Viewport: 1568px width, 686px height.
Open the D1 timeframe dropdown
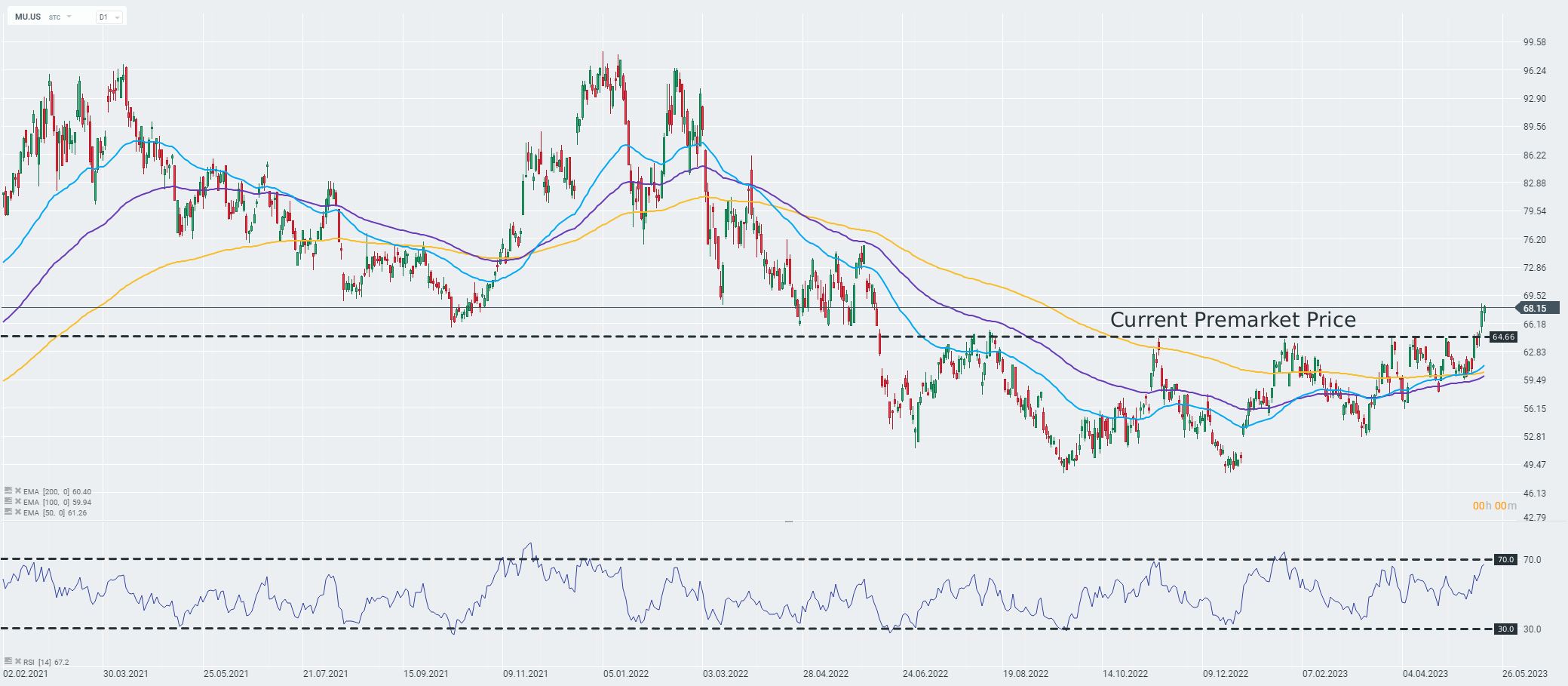[x=109, y=17]
